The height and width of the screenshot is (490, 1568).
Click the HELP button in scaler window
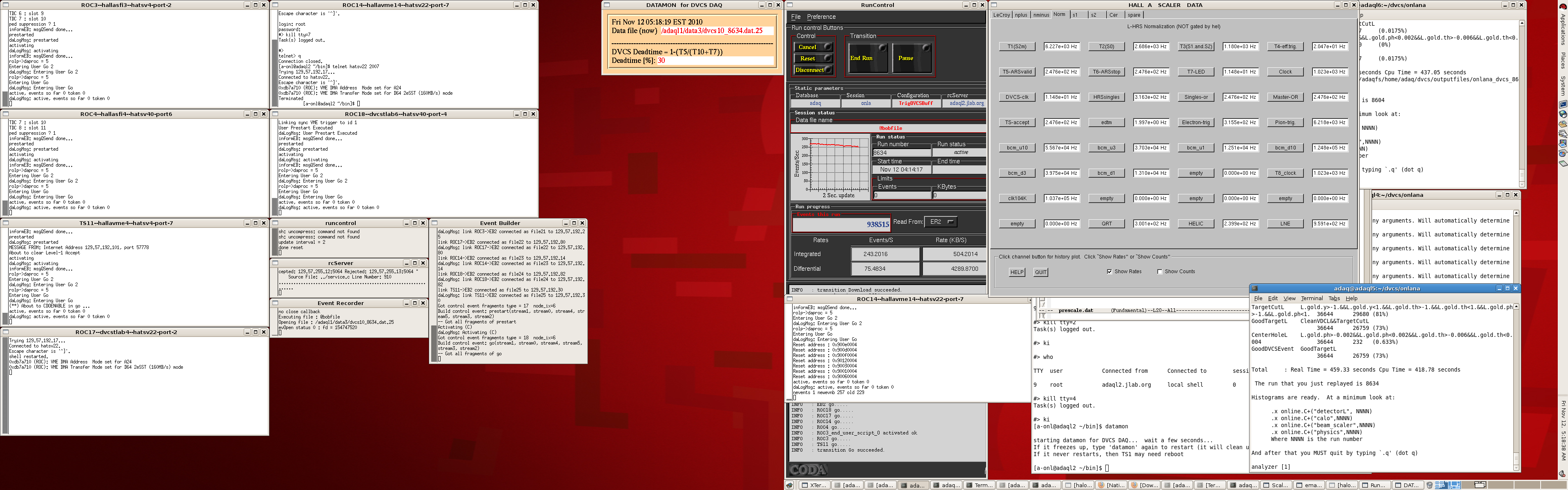coord(1016,272)
